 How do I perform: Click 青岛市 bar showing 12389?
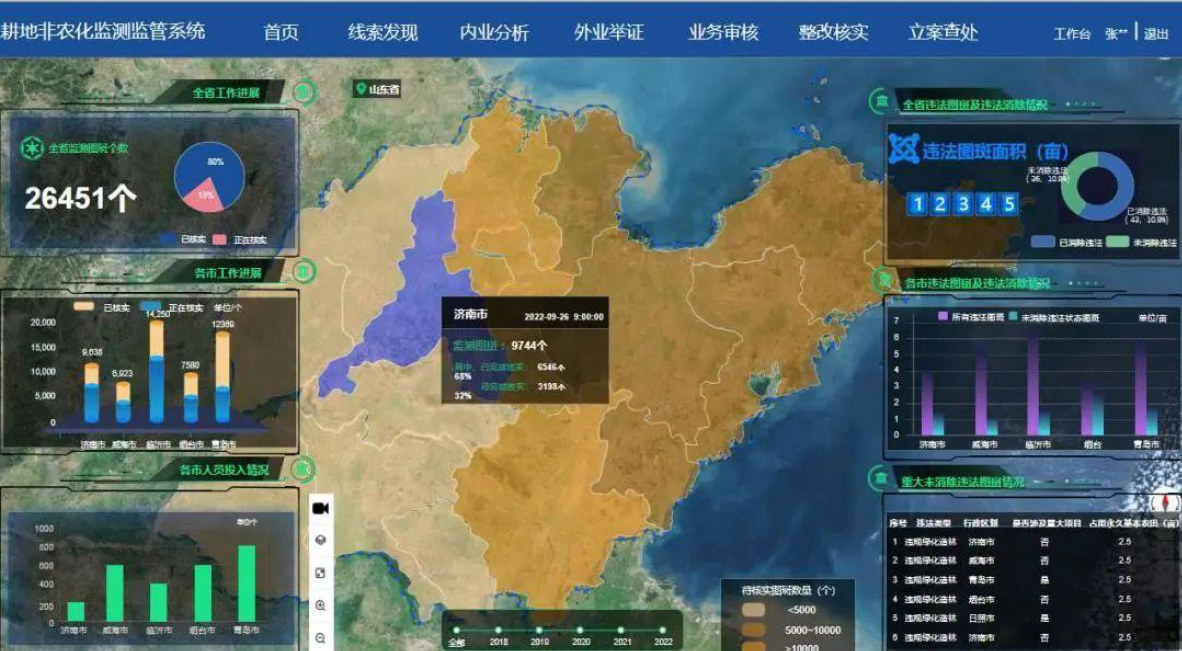[x=222, y=377]
